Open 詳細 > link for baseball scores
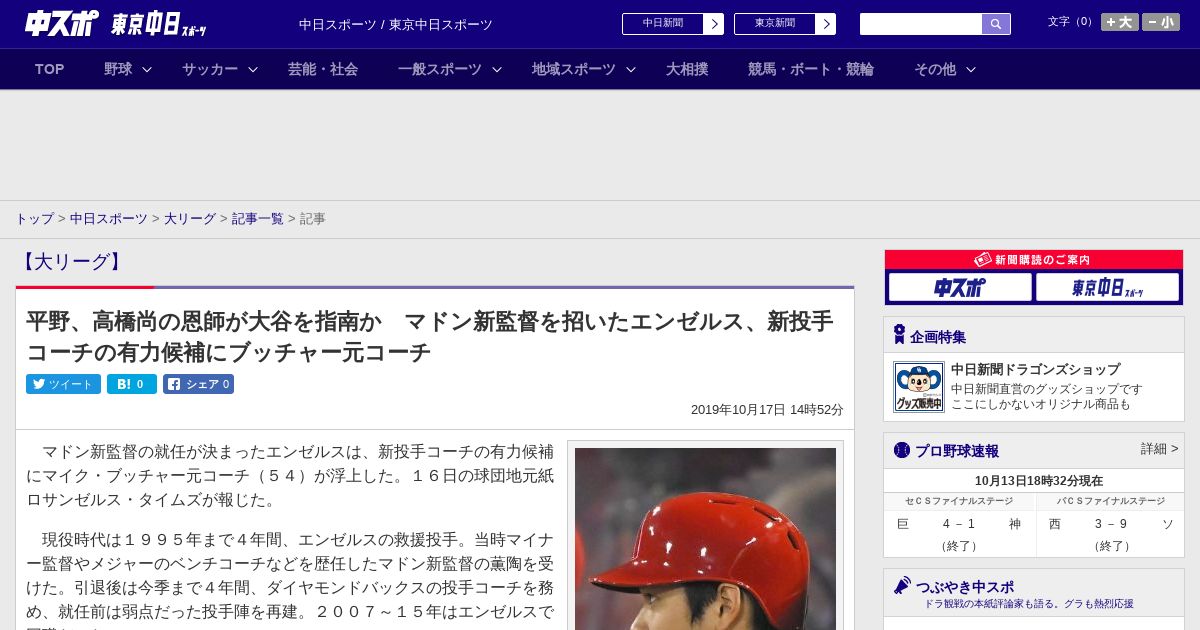The height and width of the screenshot is (630, 1200). [1160, 449]
